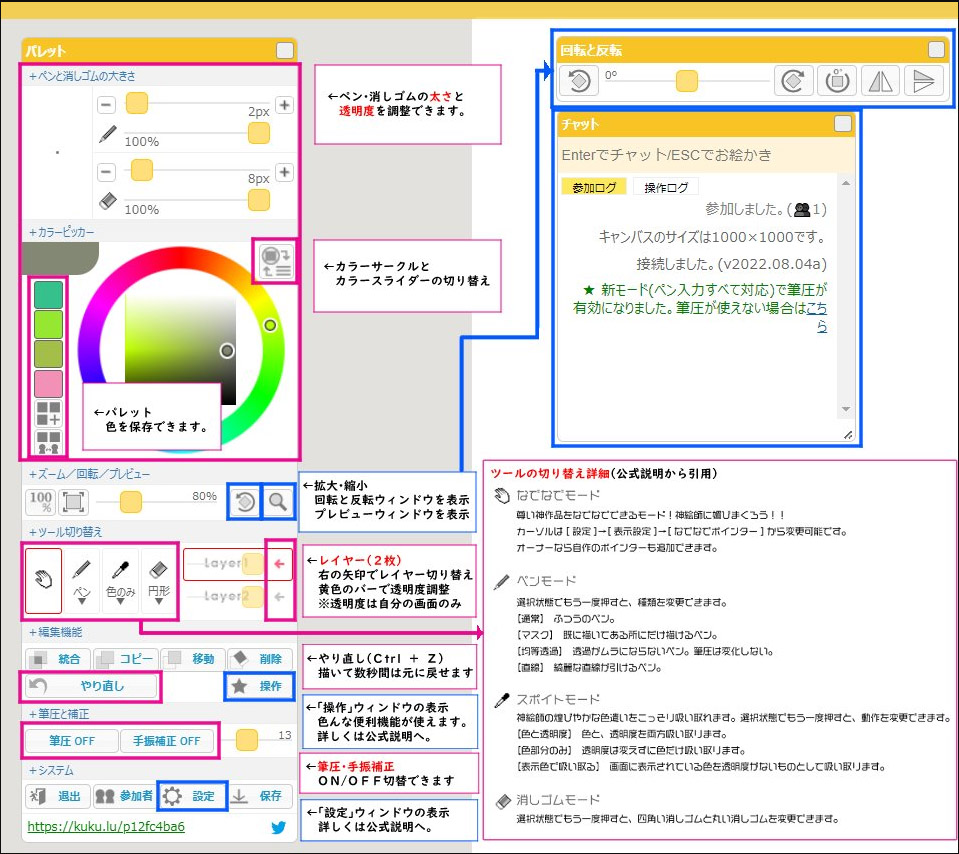Click the 保存 save button
Screen dimensions: 959x854
261,796
